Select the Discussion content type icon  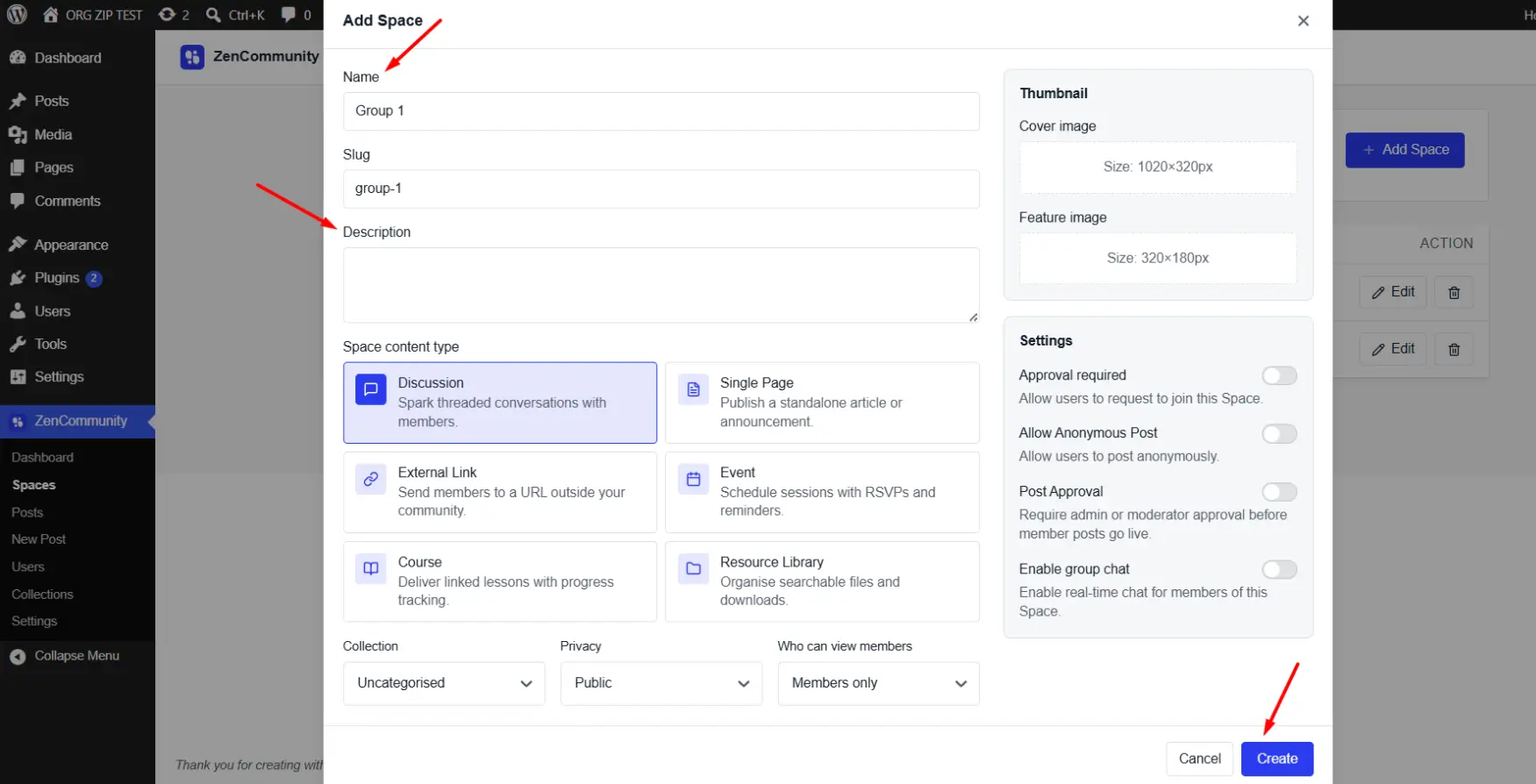point(371,388)
